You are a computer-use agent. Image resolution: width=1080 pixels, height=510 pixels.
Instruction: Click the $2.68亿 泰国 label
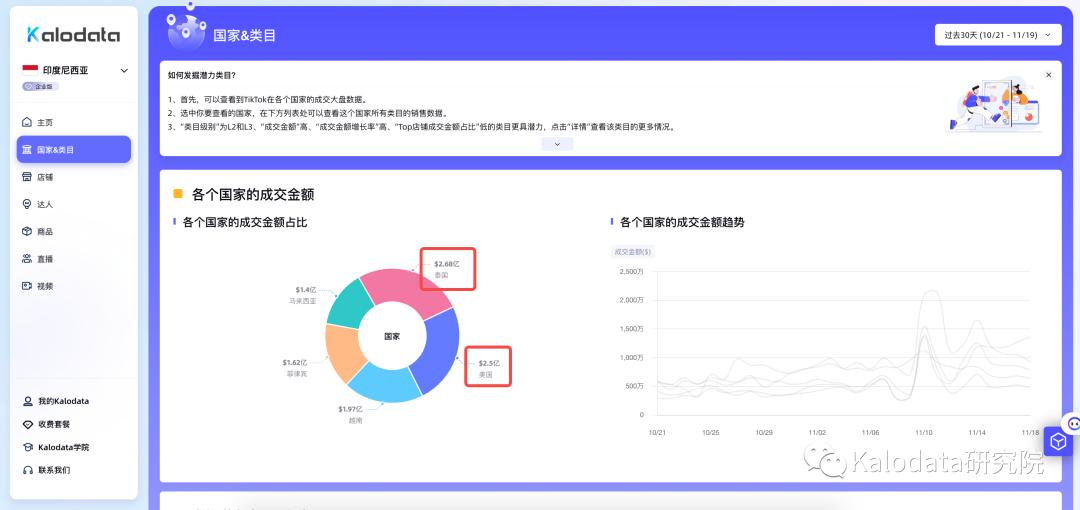pyautogui.click(x=446, y=269)
